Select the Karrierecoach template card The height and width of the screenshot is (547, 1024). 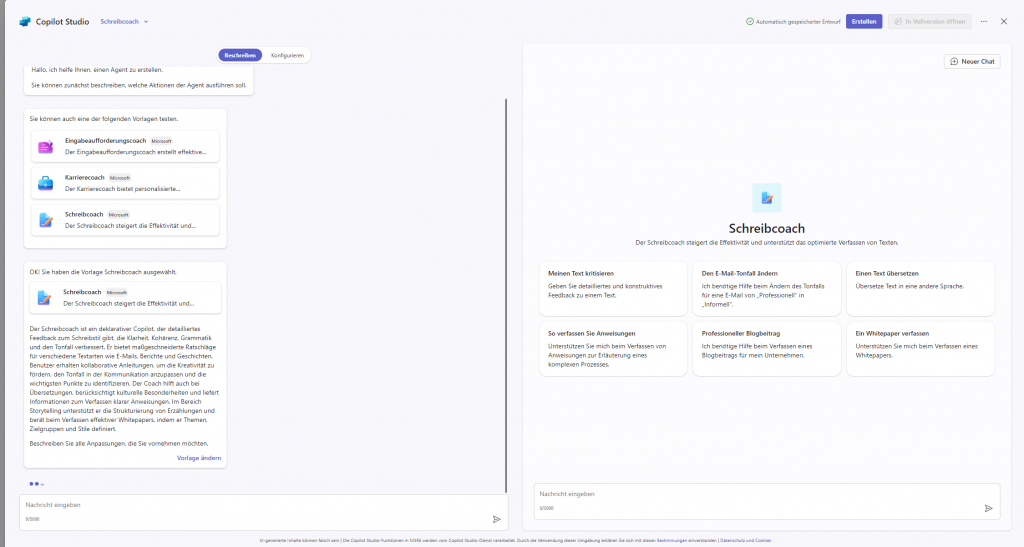125,183
